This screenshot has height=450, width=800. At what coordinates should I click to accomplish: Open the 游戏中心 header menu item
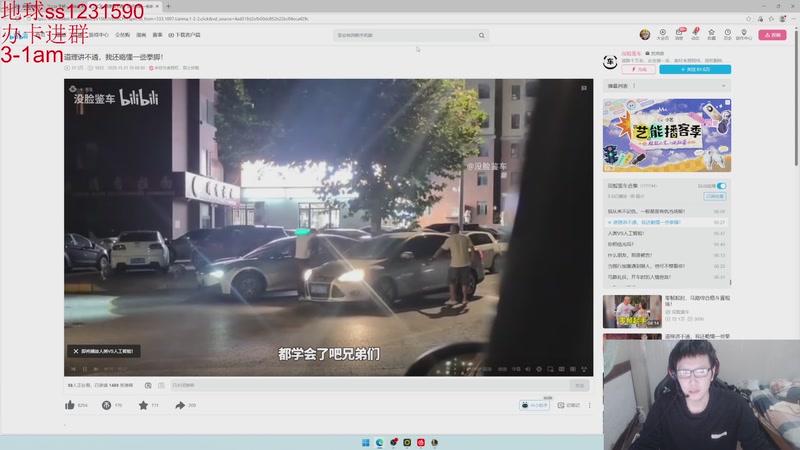click(x=99, y=35)
